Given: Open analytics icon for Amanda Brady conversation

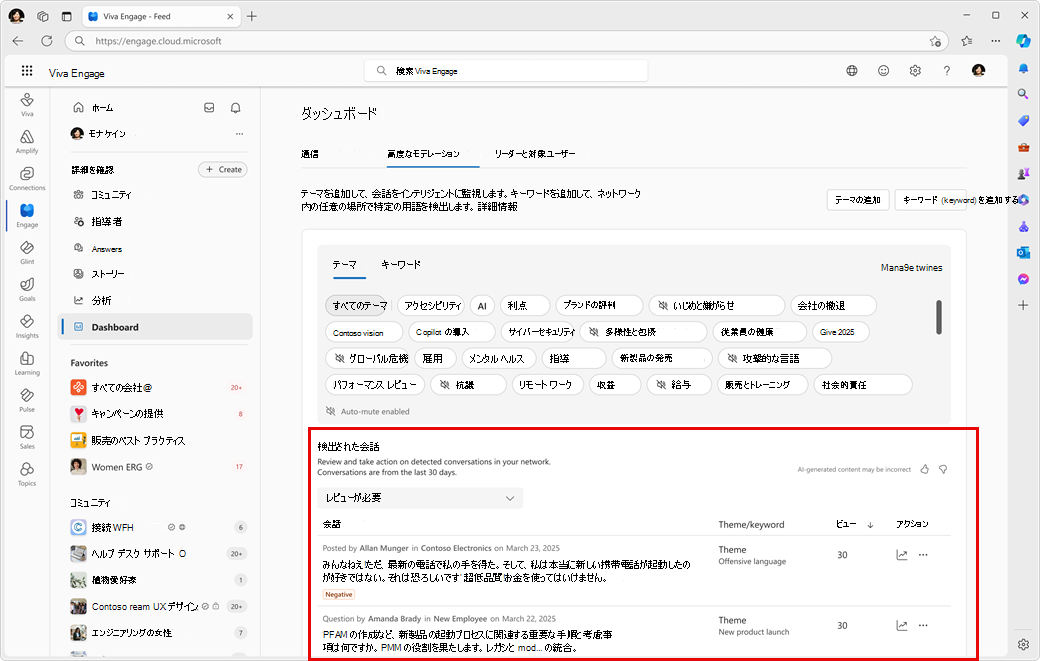Looking at the screenshot, I should (x=902, y=625).
